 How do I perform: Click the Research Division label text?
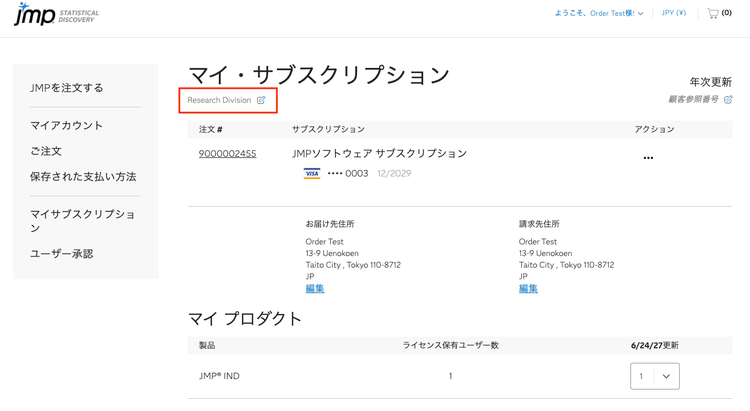pos(219,100)
